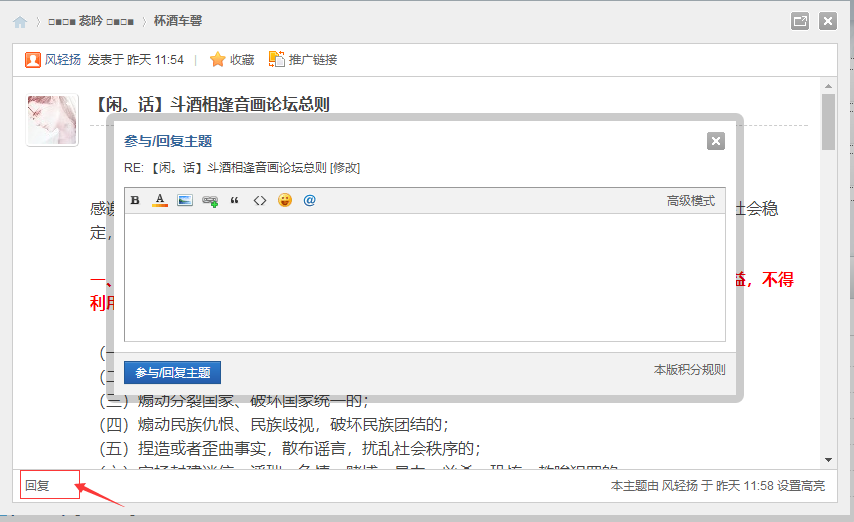
Task: Click the author user icon
Action: (33, 59)
